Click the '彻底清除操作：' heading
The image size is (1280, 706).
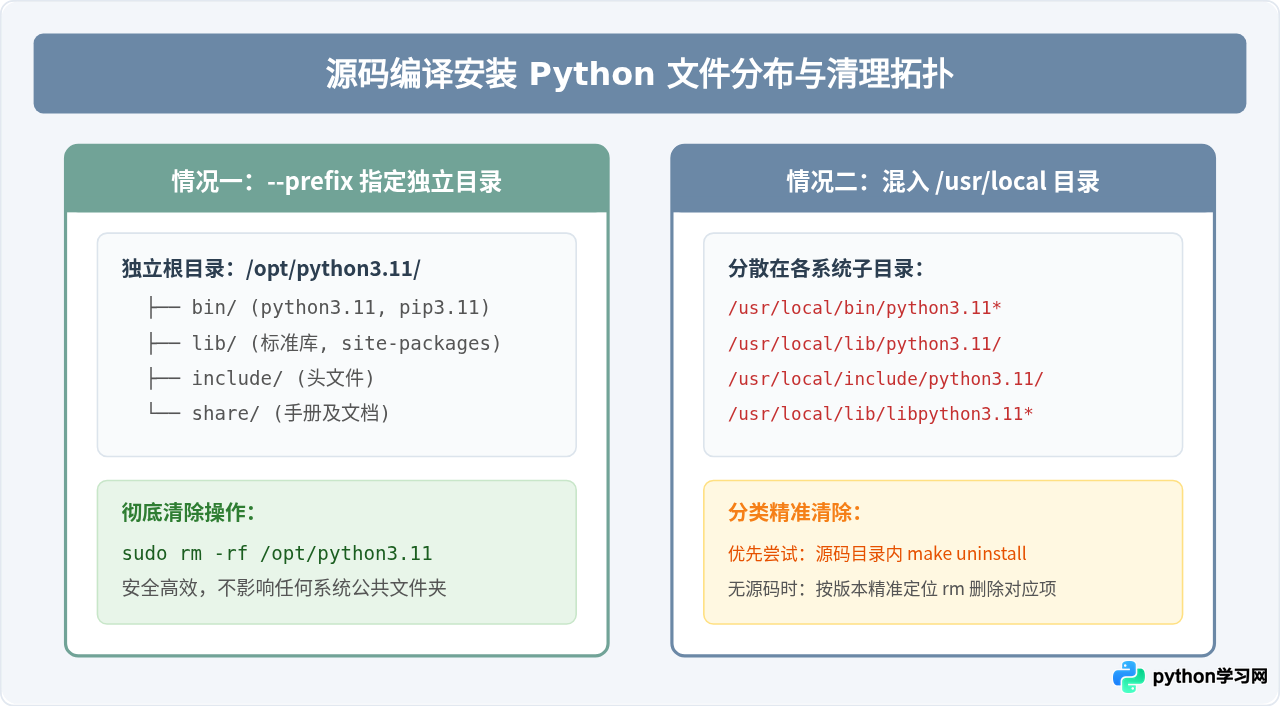tap(189, 513)
